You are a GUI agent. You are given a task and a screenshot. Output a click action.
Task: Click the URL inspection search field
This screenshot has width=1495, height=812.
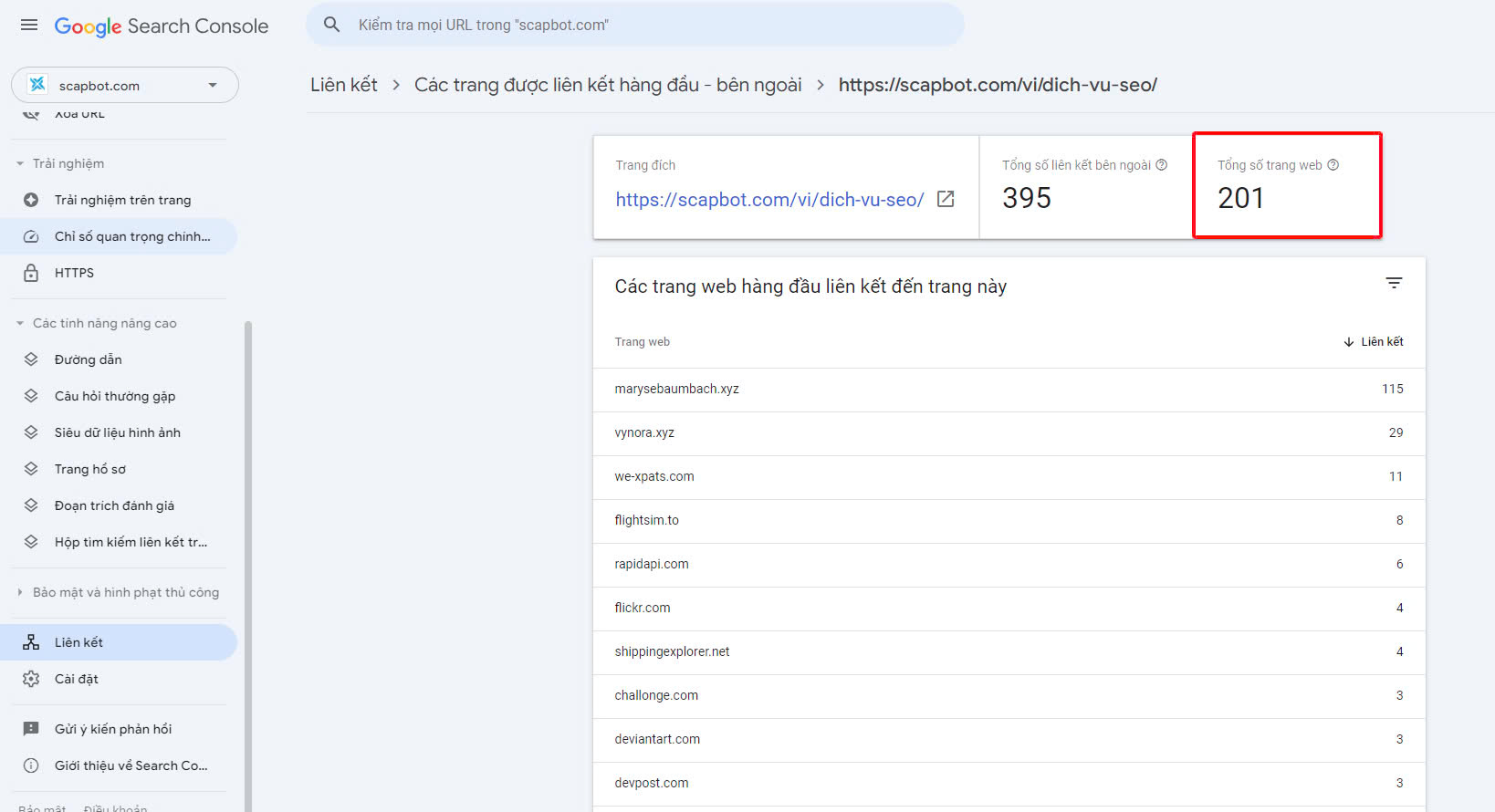click(x=634, y=25)
